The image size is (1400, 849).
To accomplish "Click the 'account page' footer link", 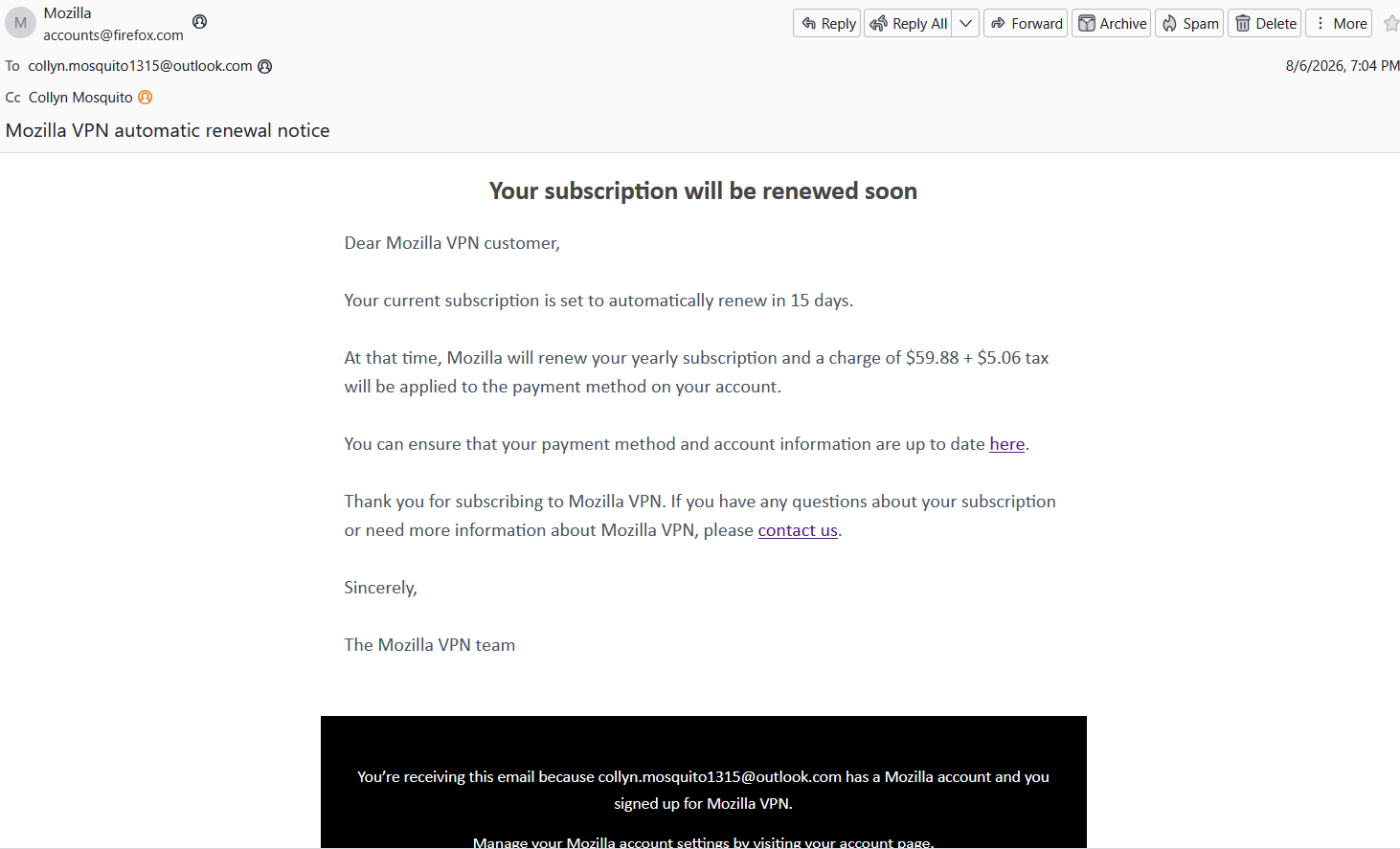I will (x=885, y=842).
